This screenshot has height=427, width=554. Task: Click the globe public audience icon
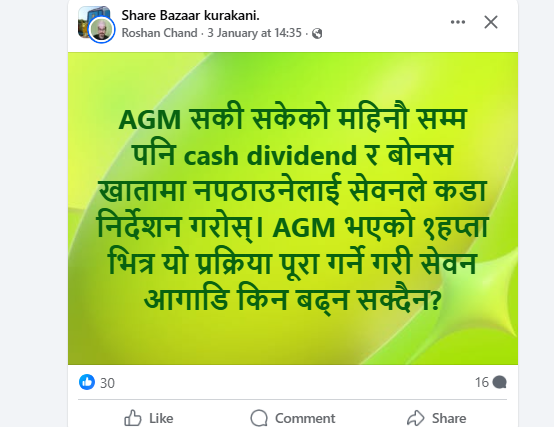pyautogui.click(x=317, y=34)
